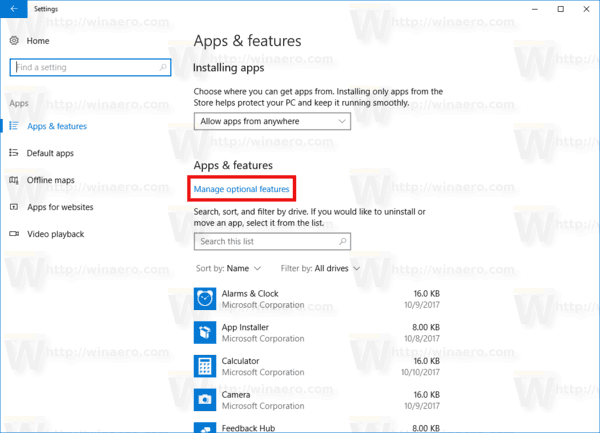Click the Alarms & Clock app icon
The image size is (600, 433).
tap(205, 298)
